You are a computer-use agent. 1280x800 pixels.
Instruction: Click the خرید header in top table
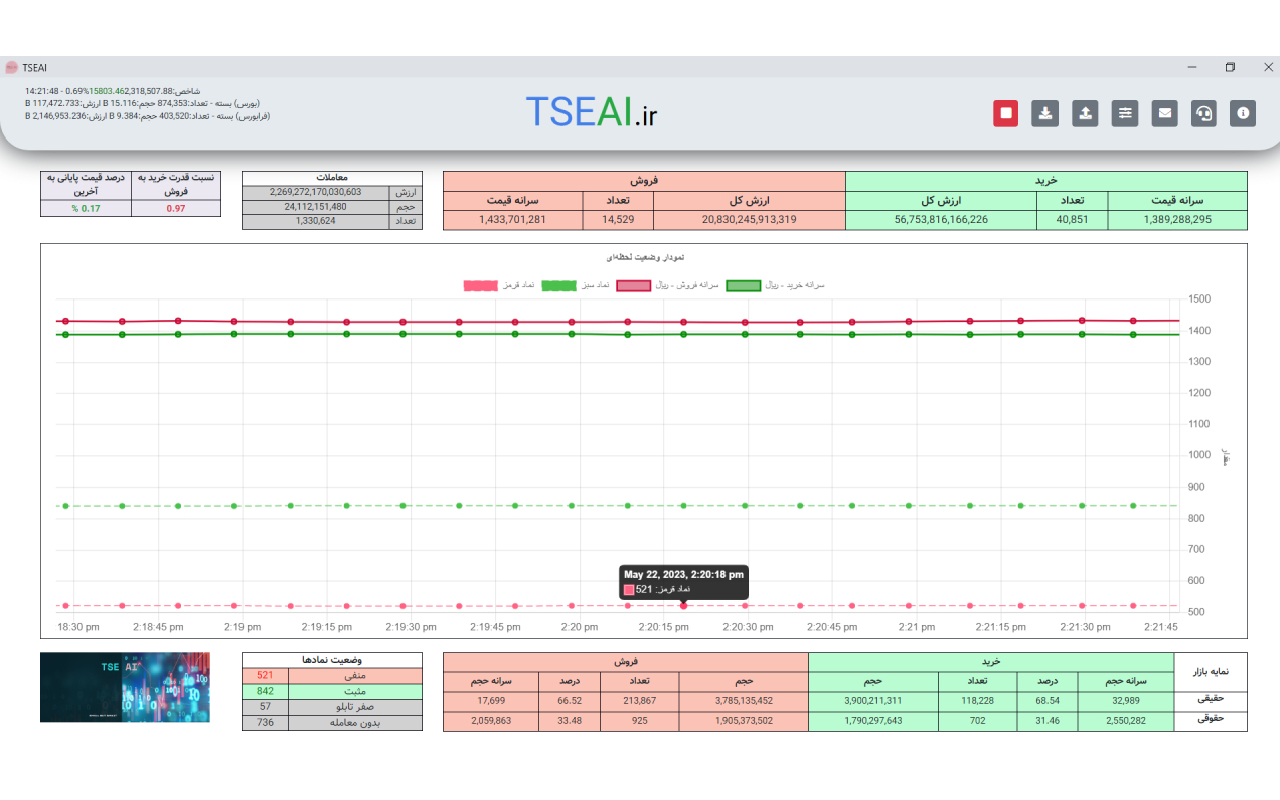point(1046,181)
